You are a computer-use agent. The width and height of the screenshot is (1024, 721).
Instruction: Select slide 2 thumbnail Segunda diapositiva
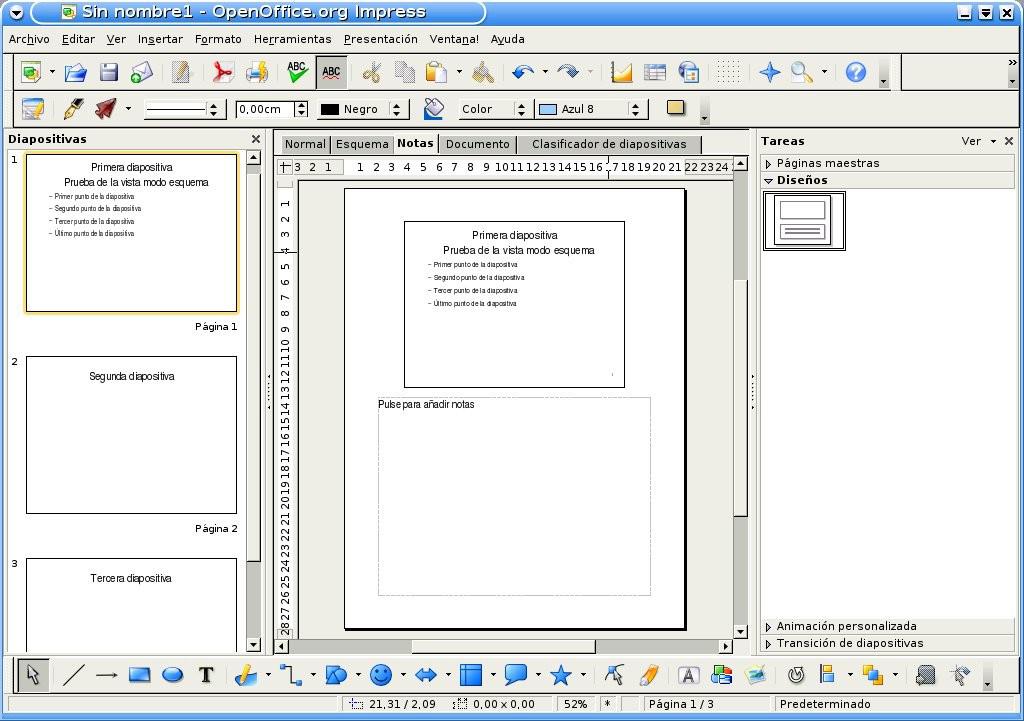(x=131, y=435)
